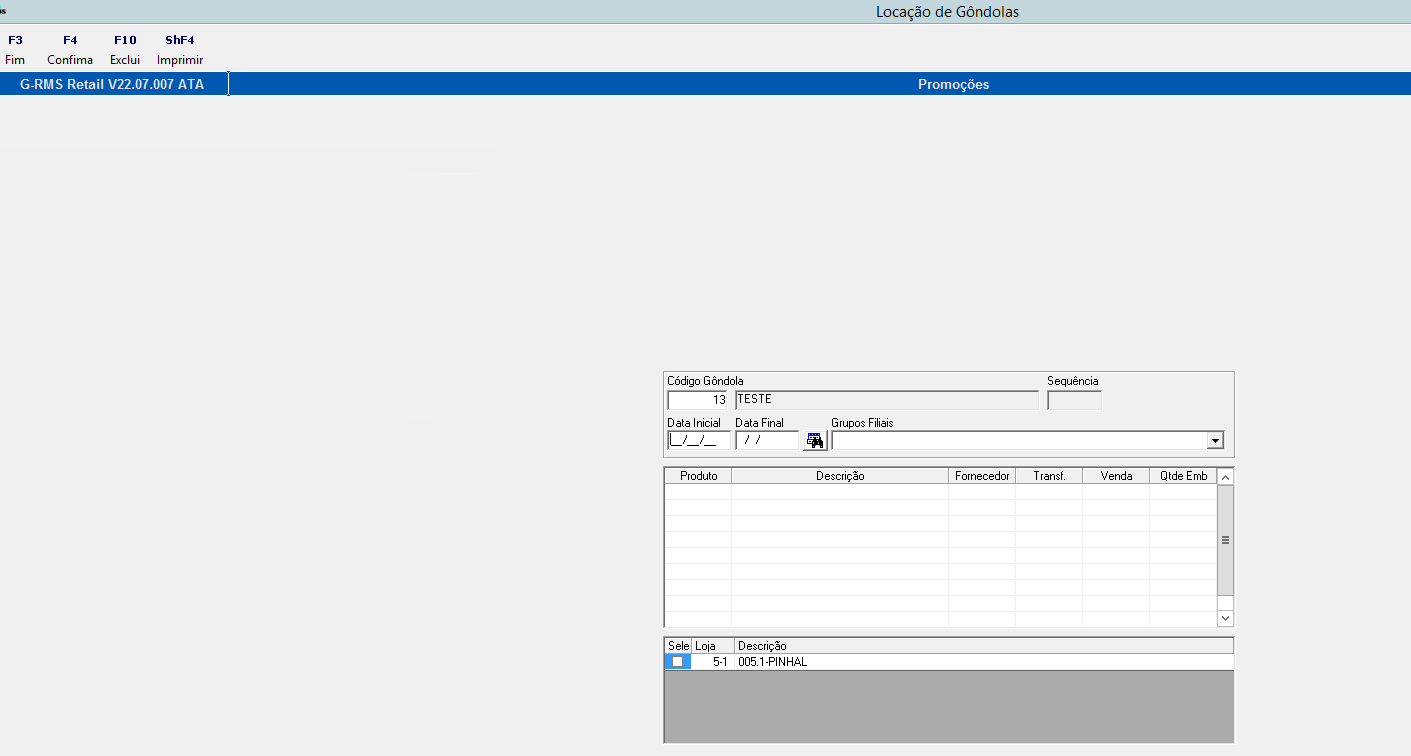Click the TESTE gondola description field
The height and width of the screenshot is (756, 1411).
(x=886, y=400)
